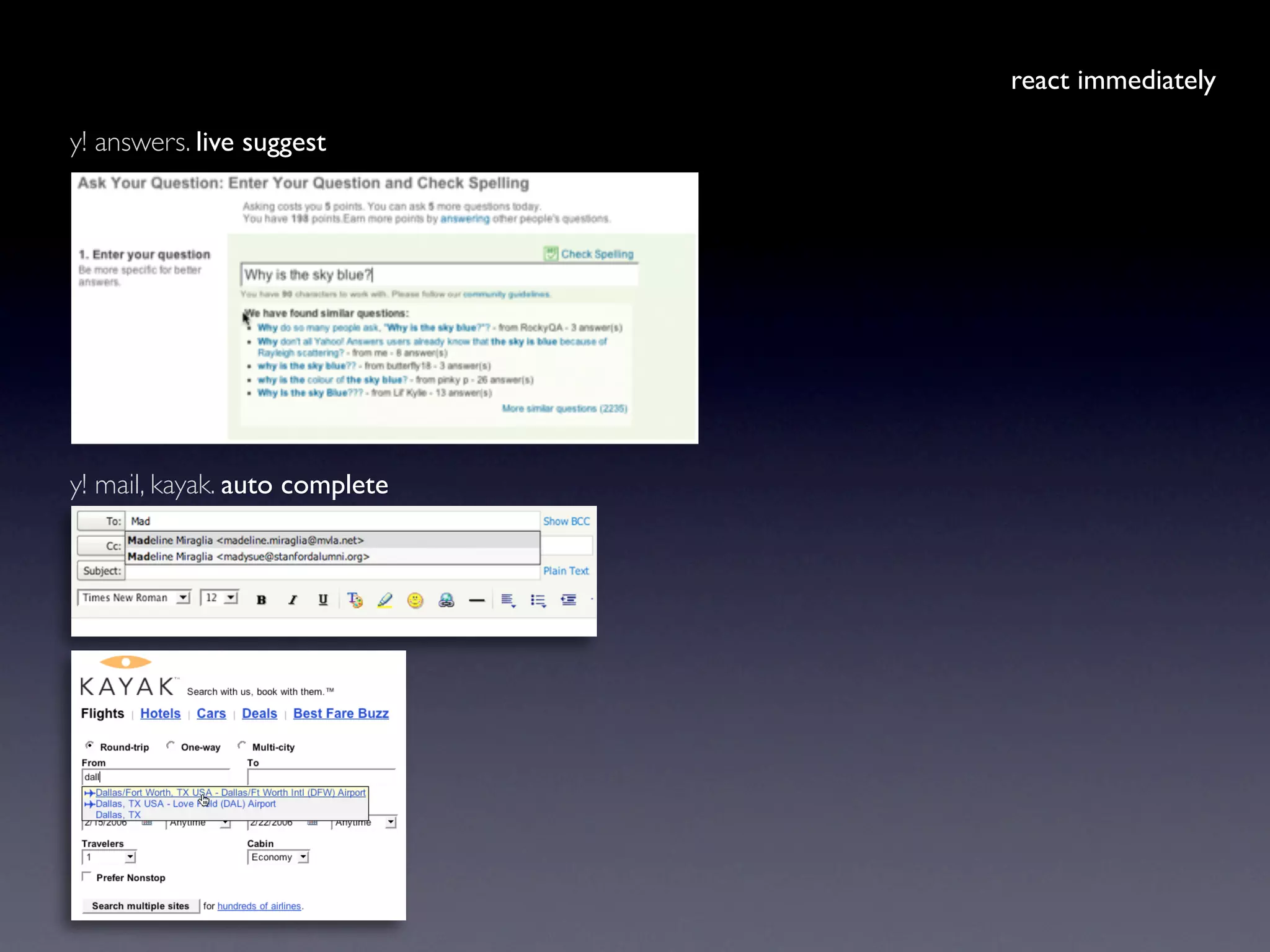Click the To: address button
The image size is (1270, 952).
101,521
